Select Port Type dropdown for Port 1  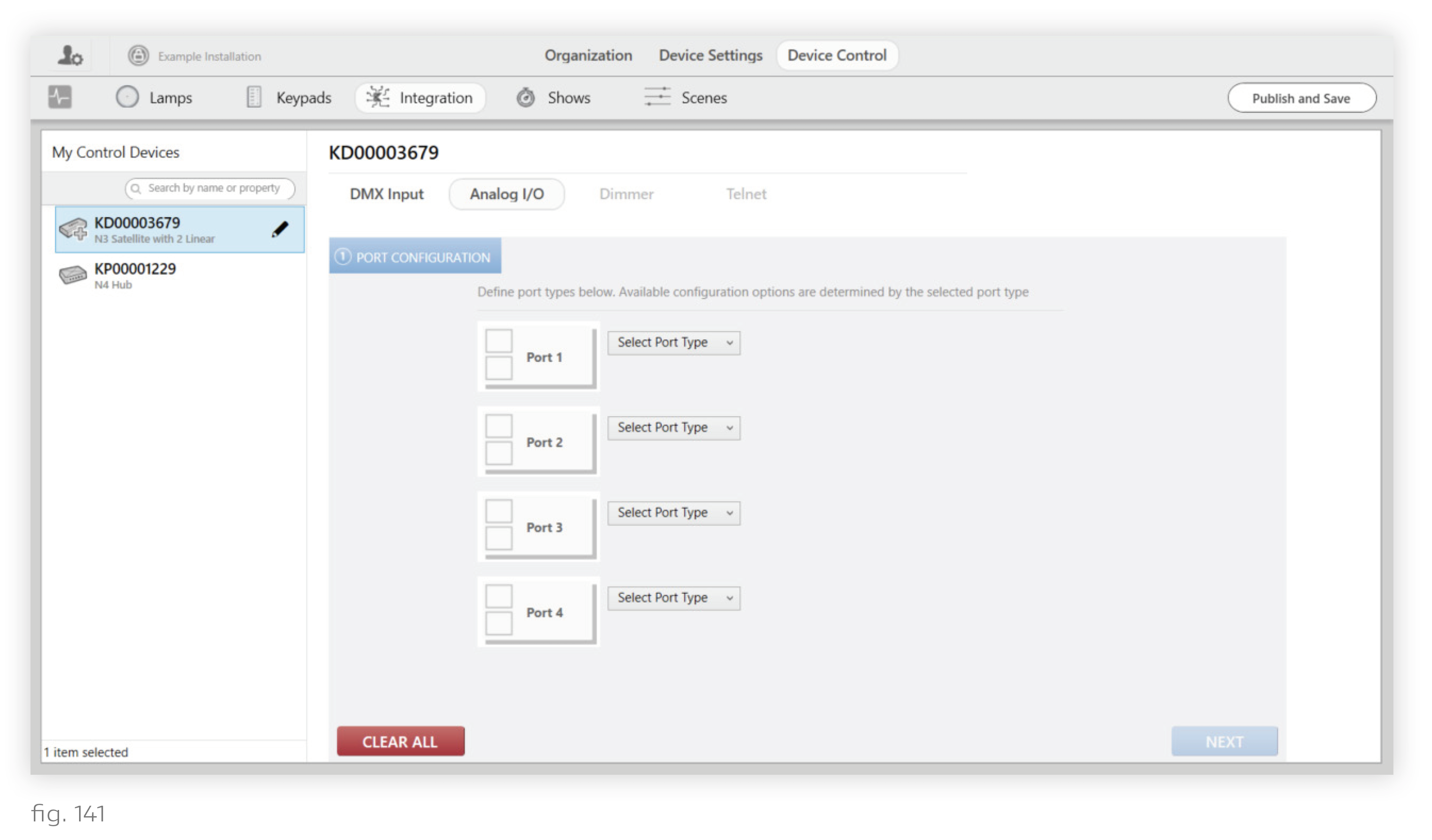click(x=673, y=342)
